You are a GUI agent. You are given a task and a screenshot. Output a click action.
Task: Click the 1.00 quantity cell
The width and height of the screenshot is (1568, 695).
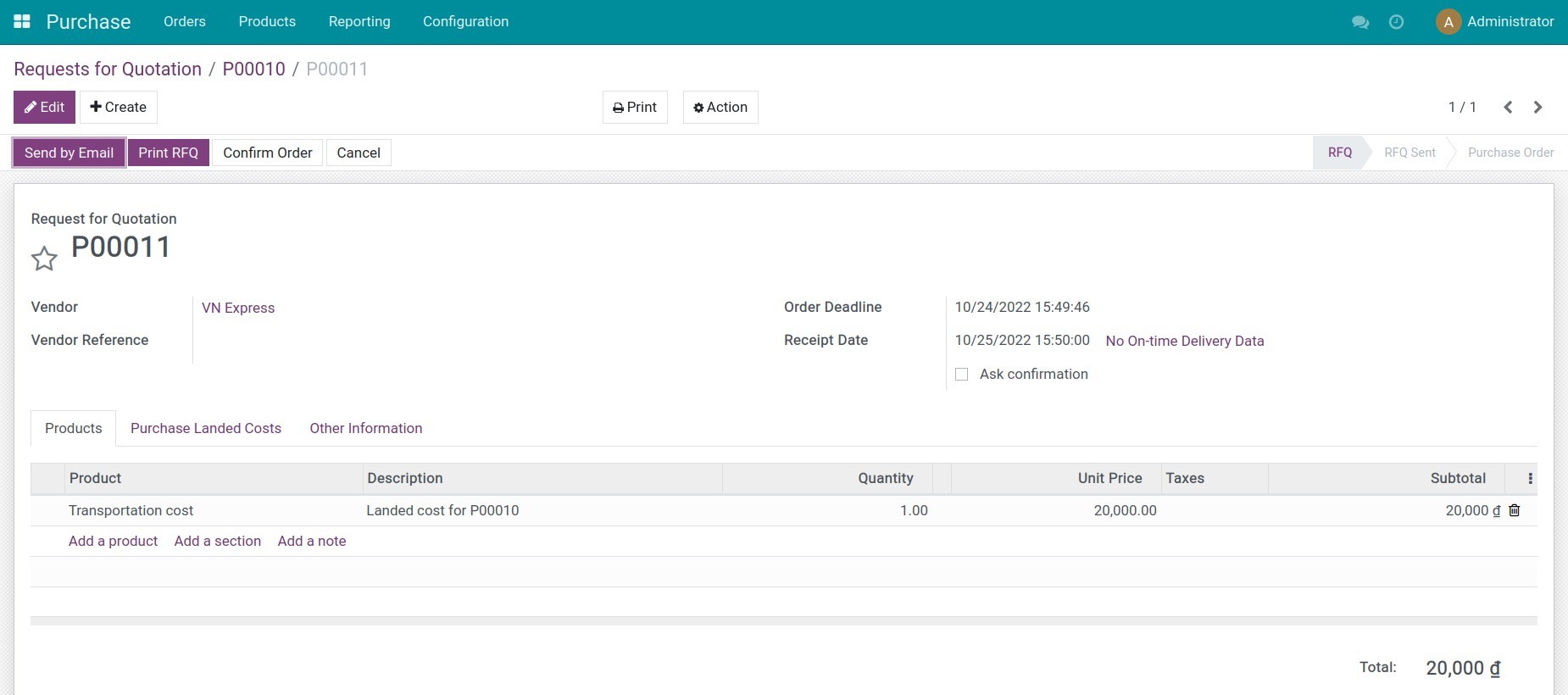pos(827,510)
